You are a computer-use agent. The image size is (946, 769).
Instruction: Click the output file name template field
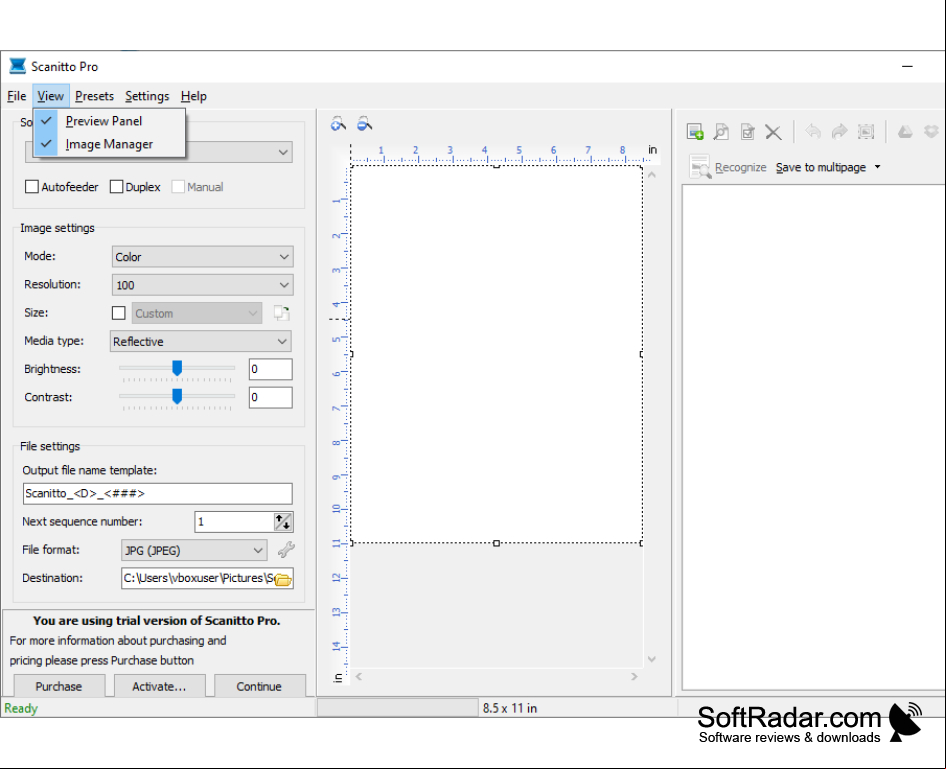click(x=157, y=493)
